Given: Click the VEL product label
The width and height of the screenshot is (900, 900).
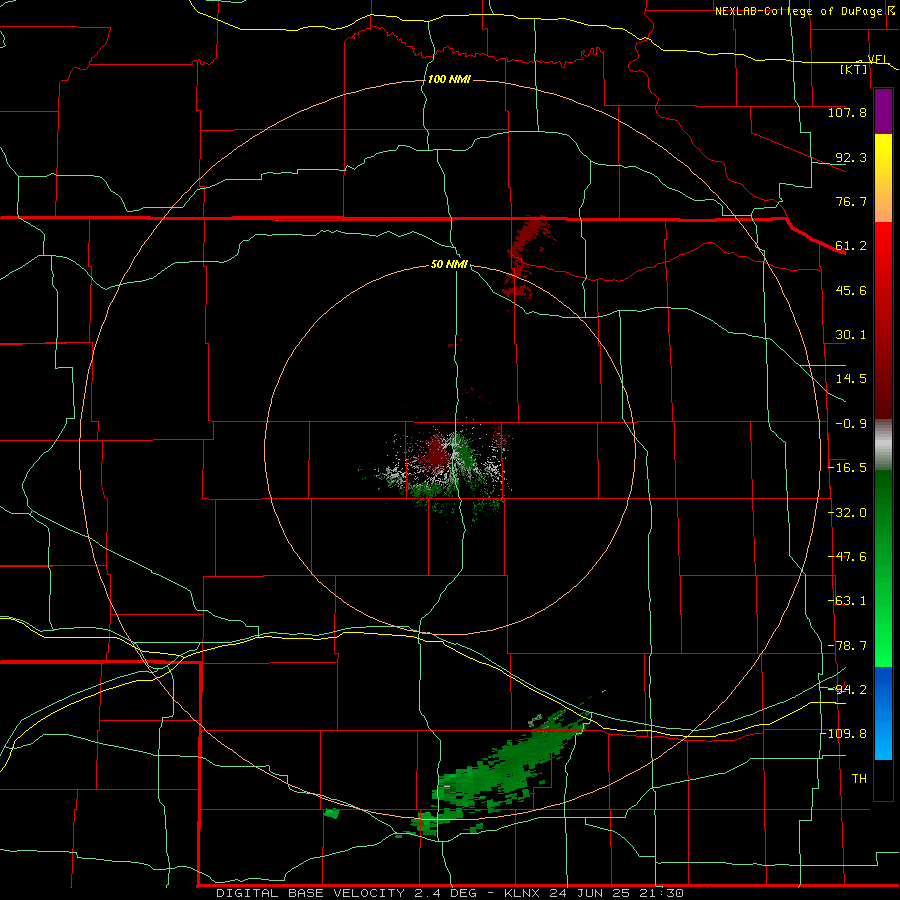Looking at the screenshot, I should coord(878,59).
